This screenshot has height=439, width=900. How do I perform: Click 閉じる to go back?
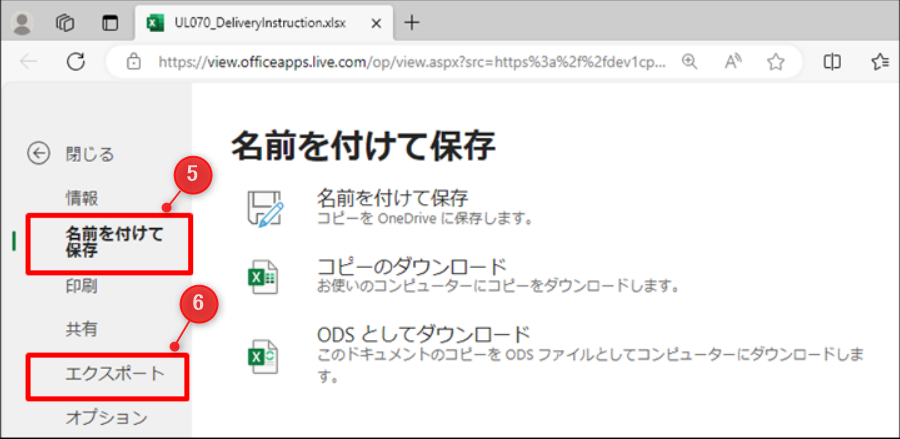[x=89, y=153]
